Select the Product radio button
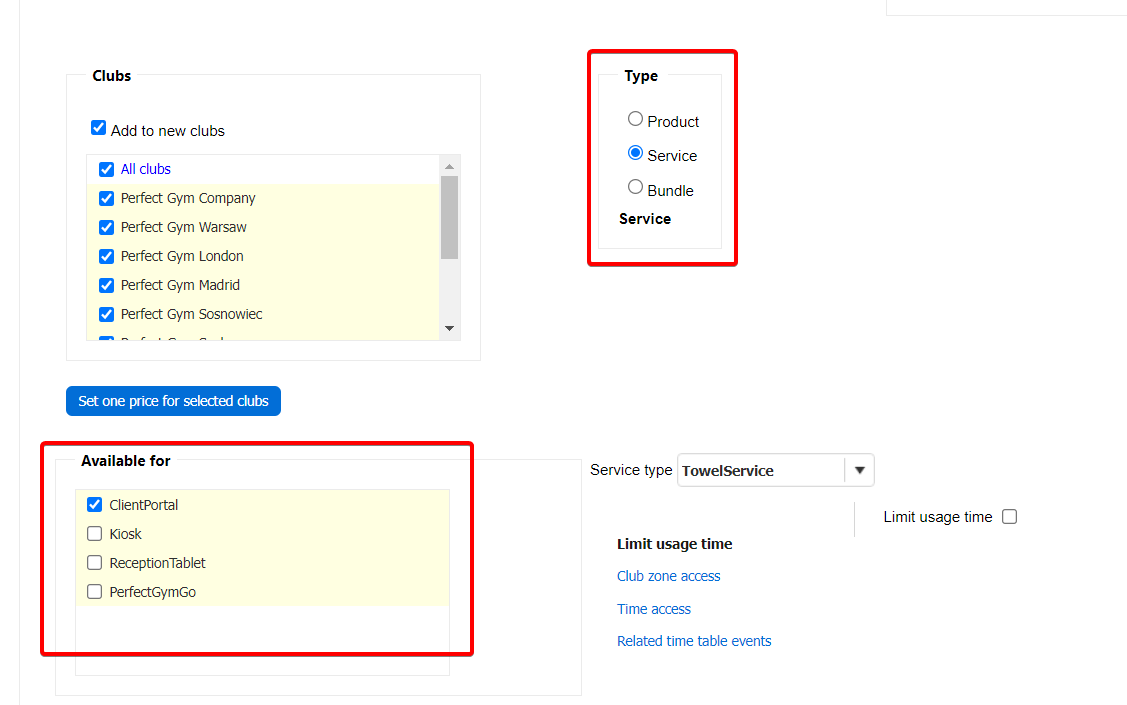The width and height of the screenshot is (1127, 705). [635, 119]
